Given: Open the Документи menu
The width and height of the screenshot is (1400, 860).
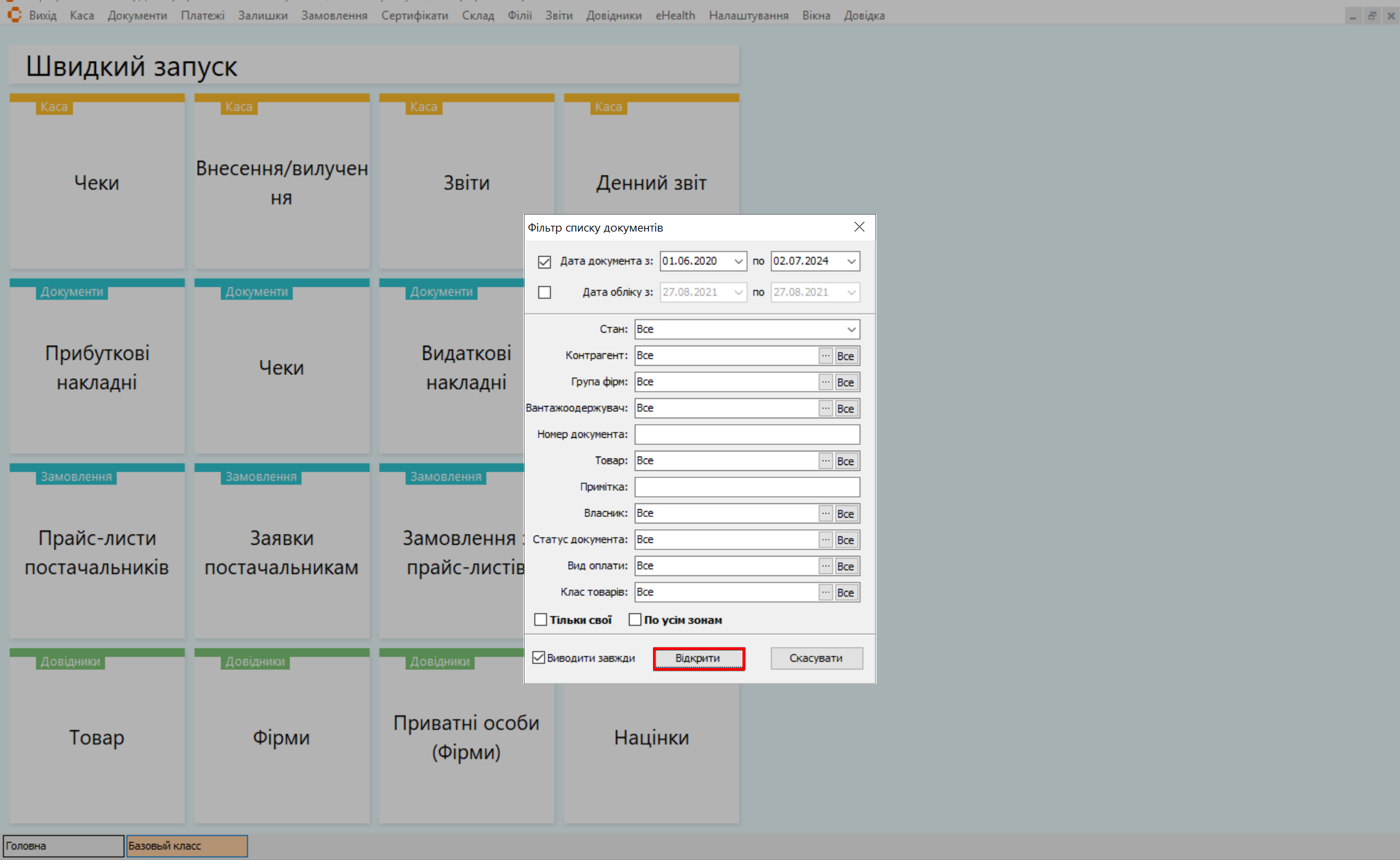Looking at the screenshot, I should click(137, 16).
